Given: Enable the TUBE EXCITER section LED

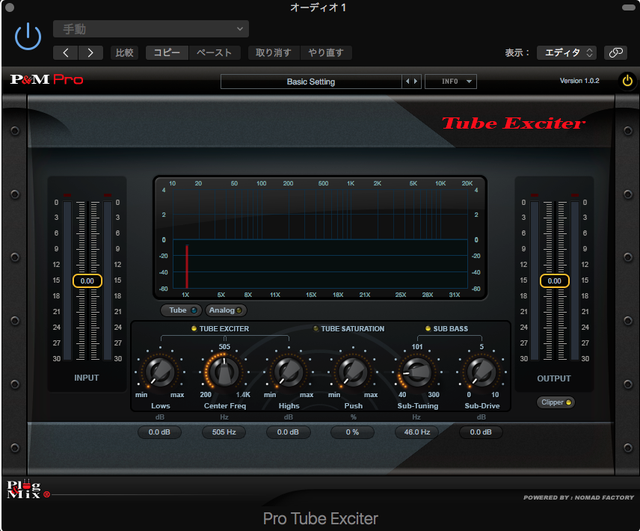Looking at the screenshot, I should (x=194, y=329).
